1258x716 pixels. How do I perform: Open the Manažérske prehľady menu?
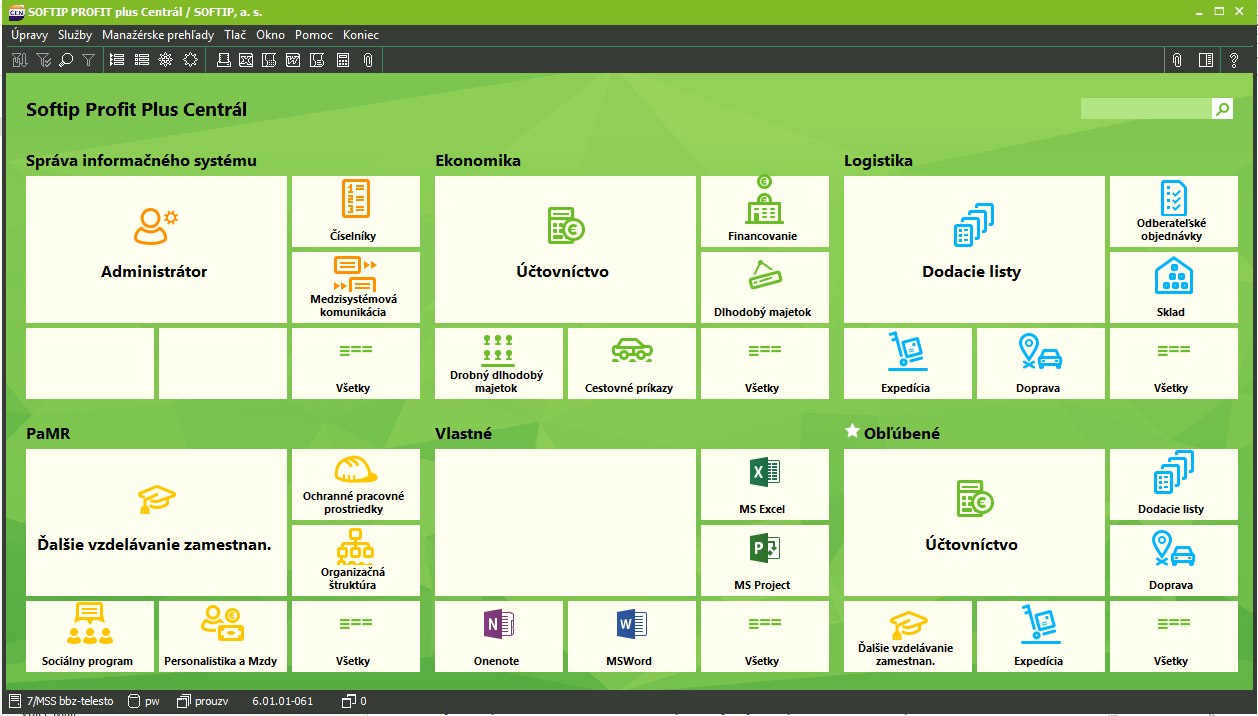point(158,35)
